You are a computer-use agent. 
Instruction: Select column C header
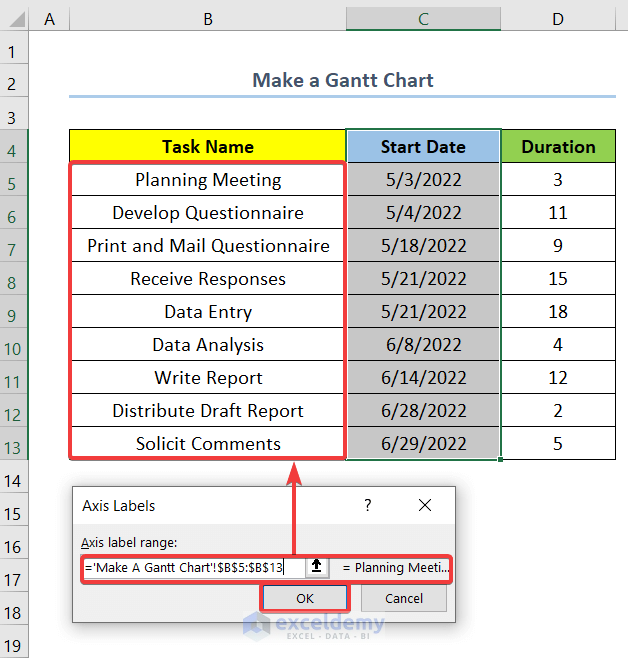coord(423,19)
